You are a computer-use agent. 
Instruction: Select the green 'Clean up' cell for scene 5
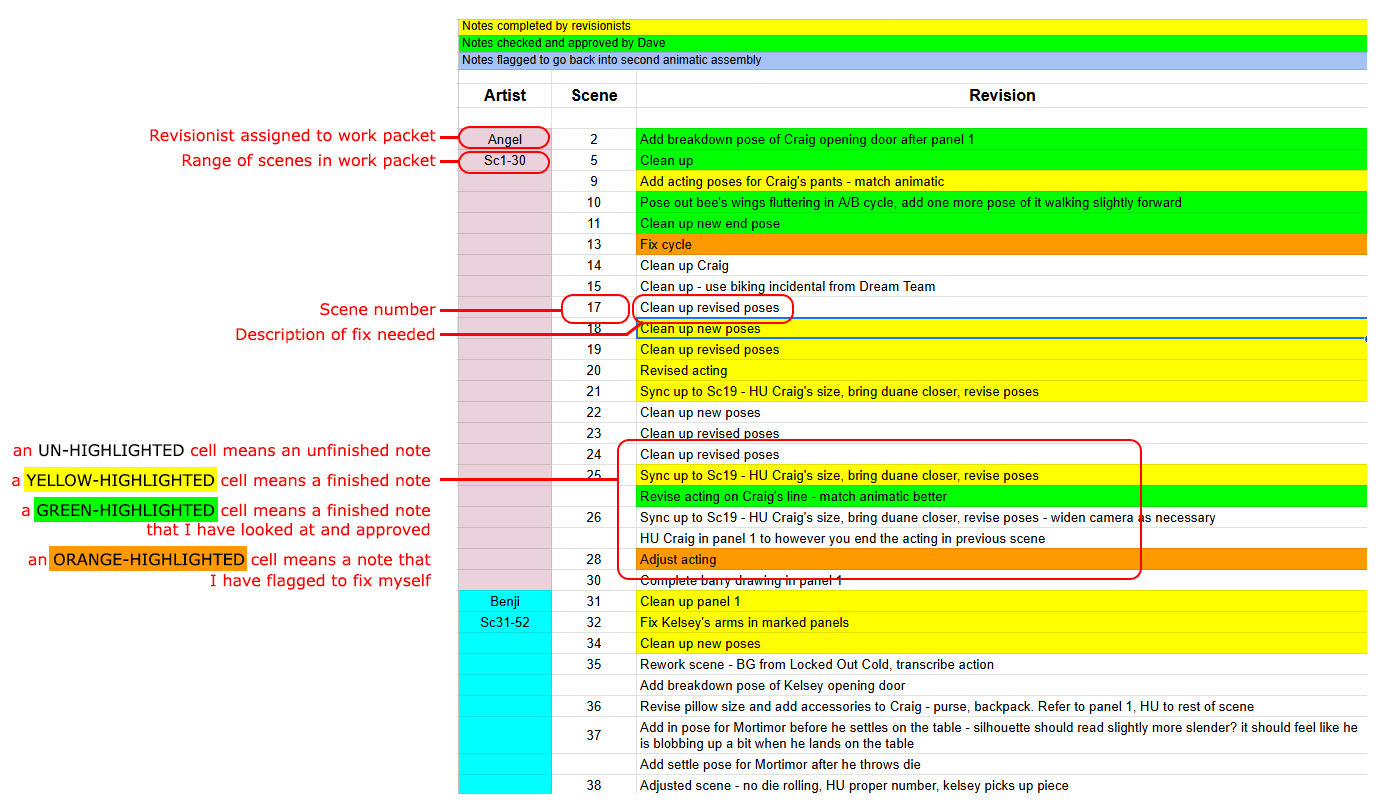[1002, 160]
